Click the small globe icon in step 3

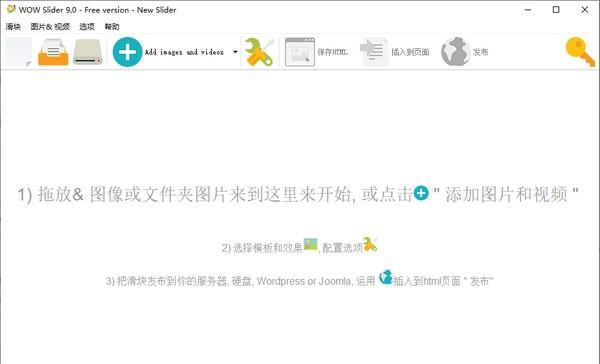(x=386, y=277)
